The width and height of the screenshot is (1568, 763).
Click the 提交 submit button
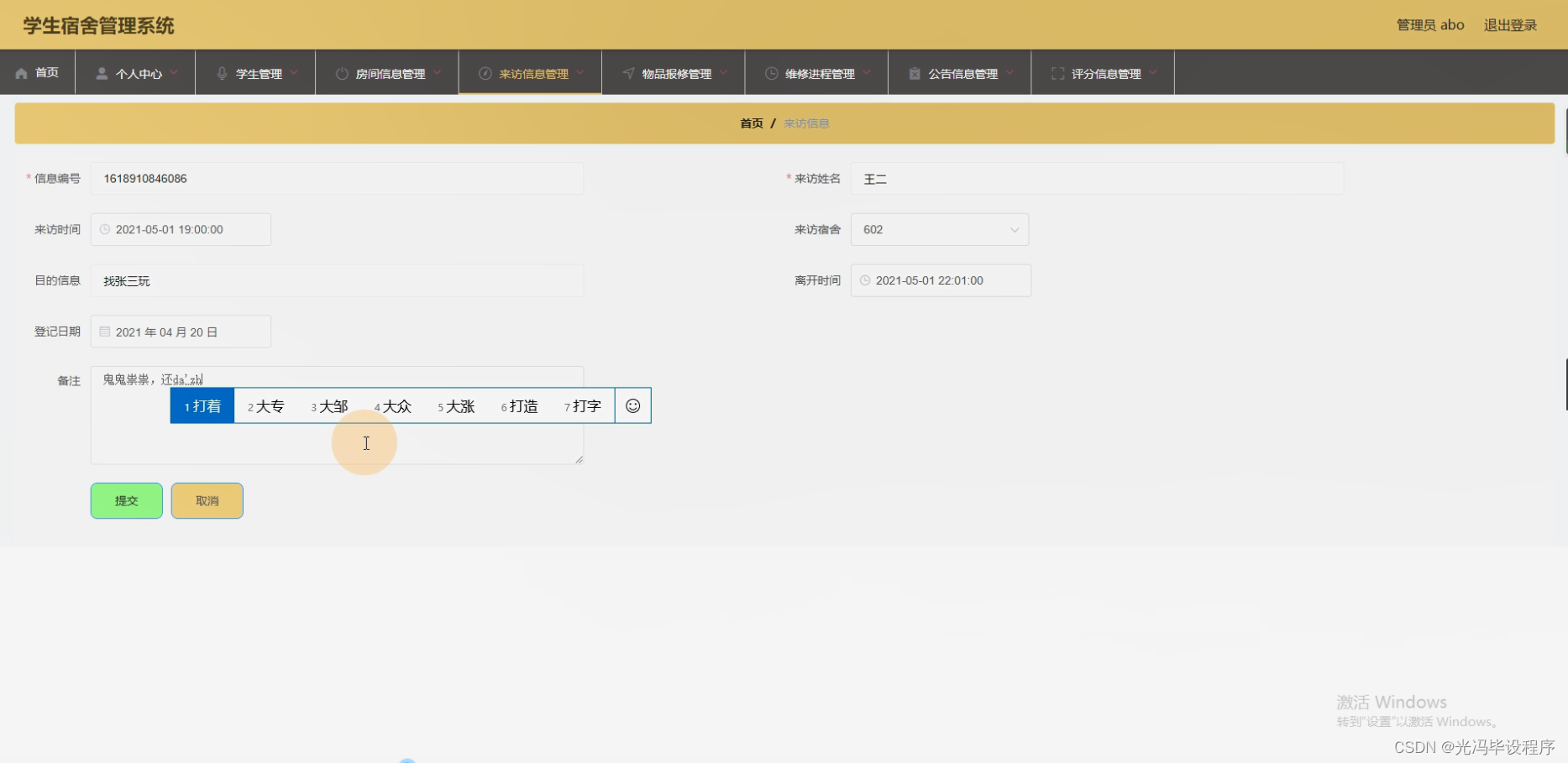click(126, 500)
